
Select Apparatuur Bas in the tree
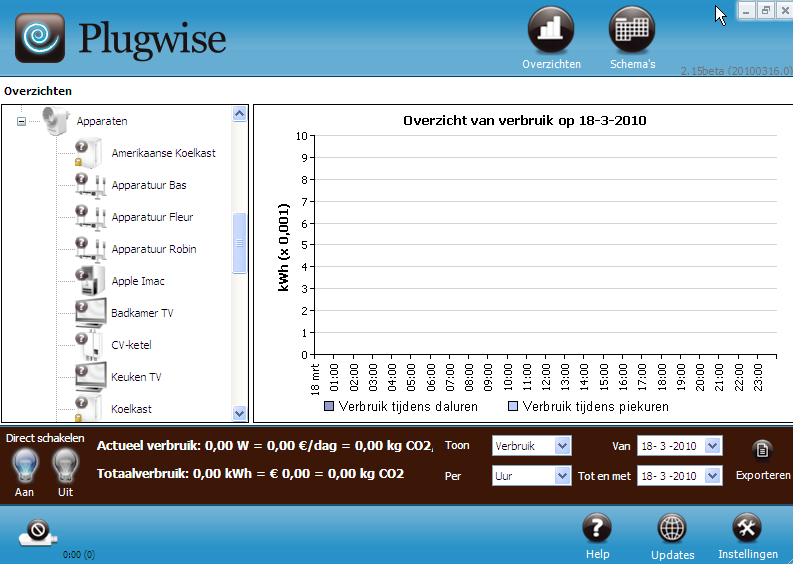(x=149, y=185)
